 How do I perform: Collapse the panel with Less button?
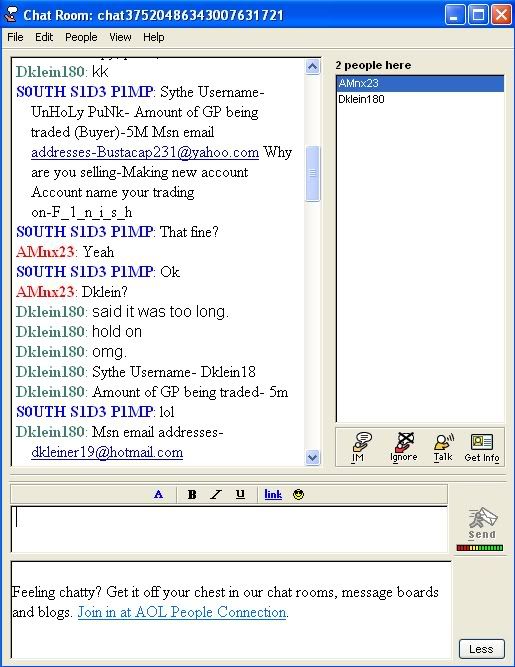pyautogui.click(x=481, y=649)
